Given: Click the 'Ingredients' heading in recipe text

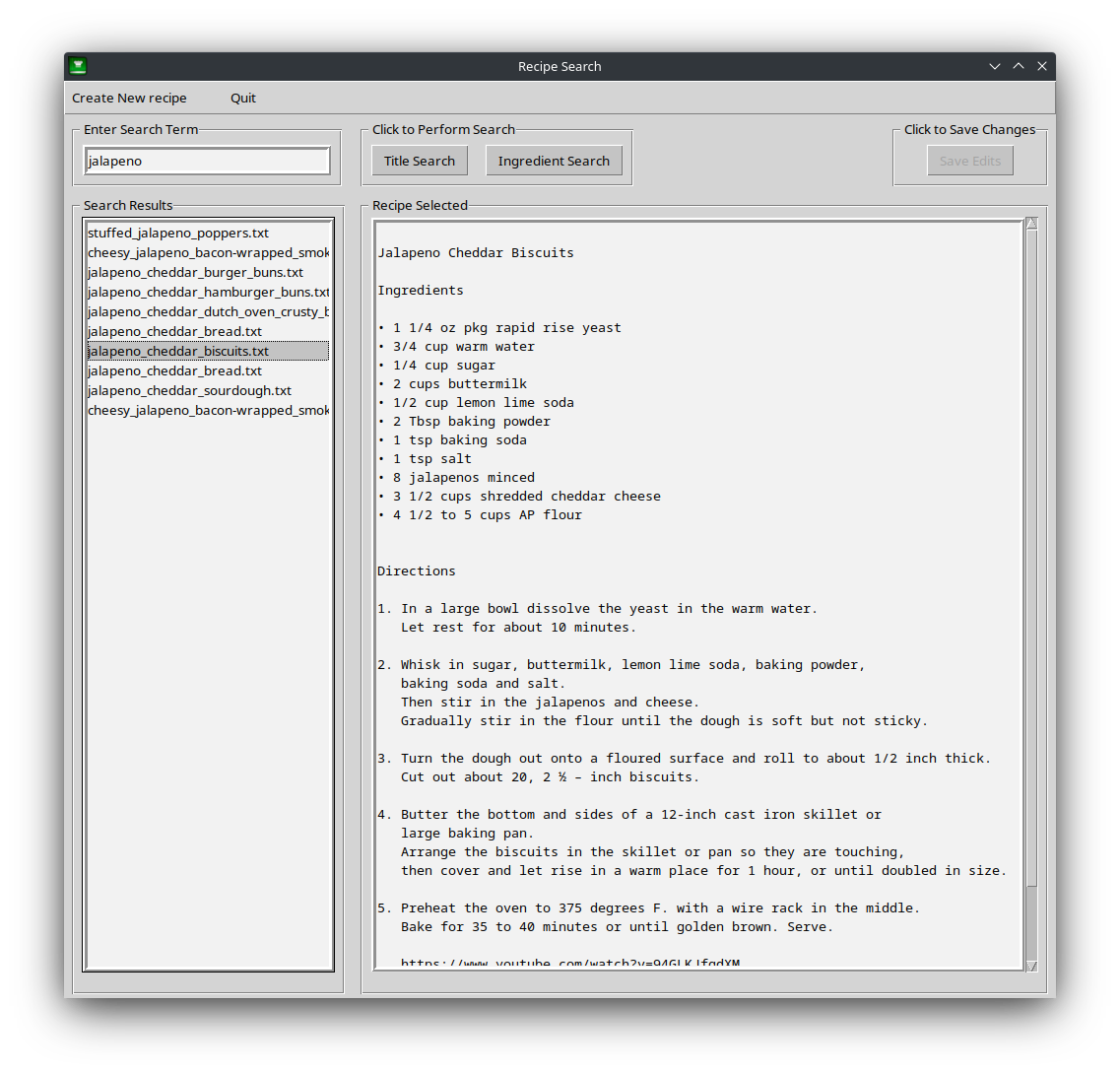Looking at the screenshot, I should [421, 290].
